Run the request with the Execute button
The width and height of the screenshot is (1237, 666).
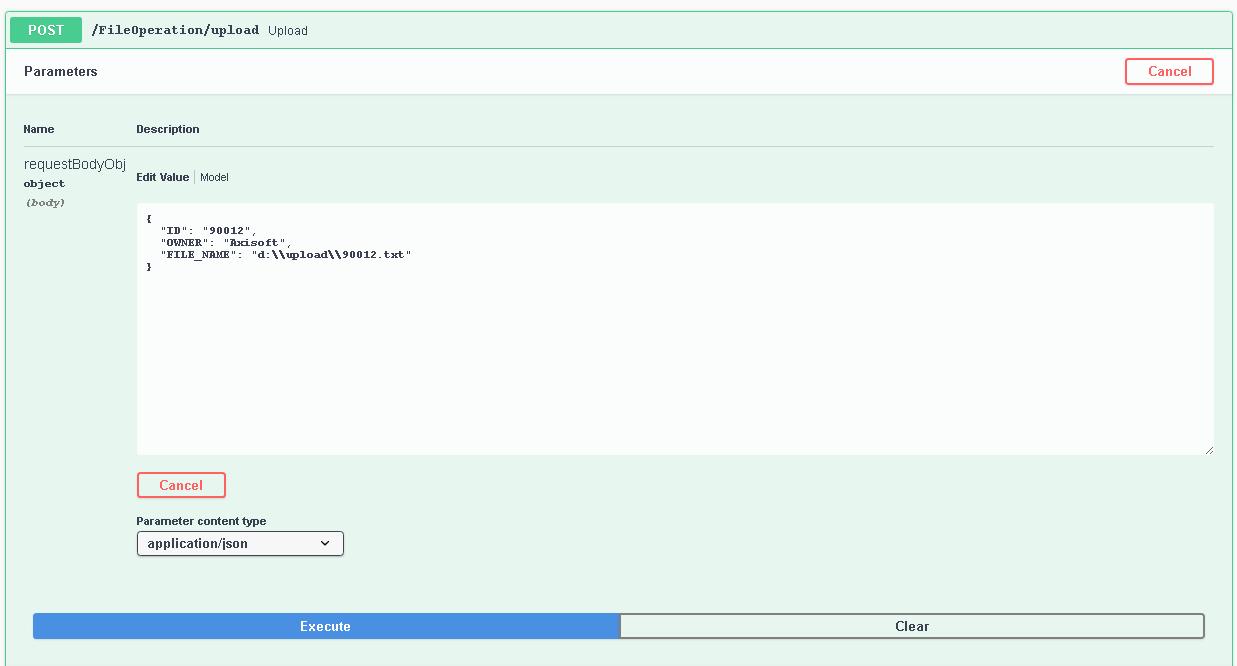[326, 626]
